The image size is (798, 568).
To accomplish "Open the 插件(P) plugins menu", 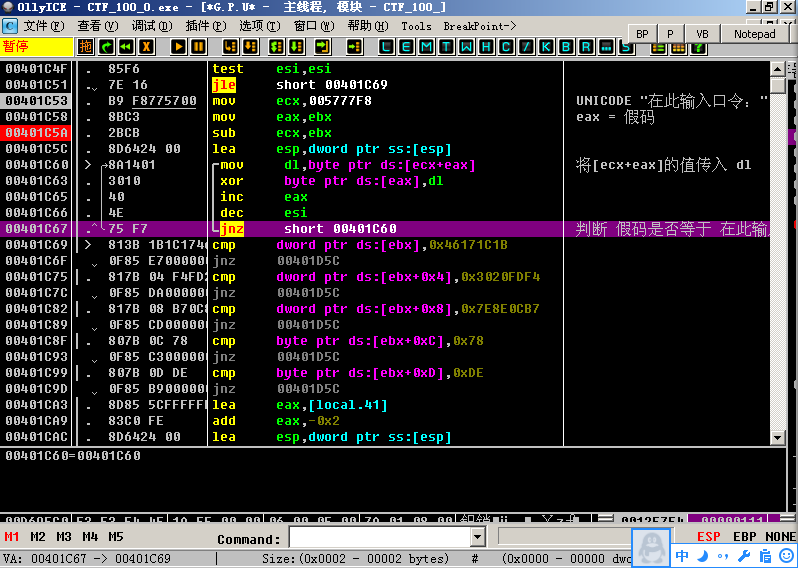I will pos(204,25).
